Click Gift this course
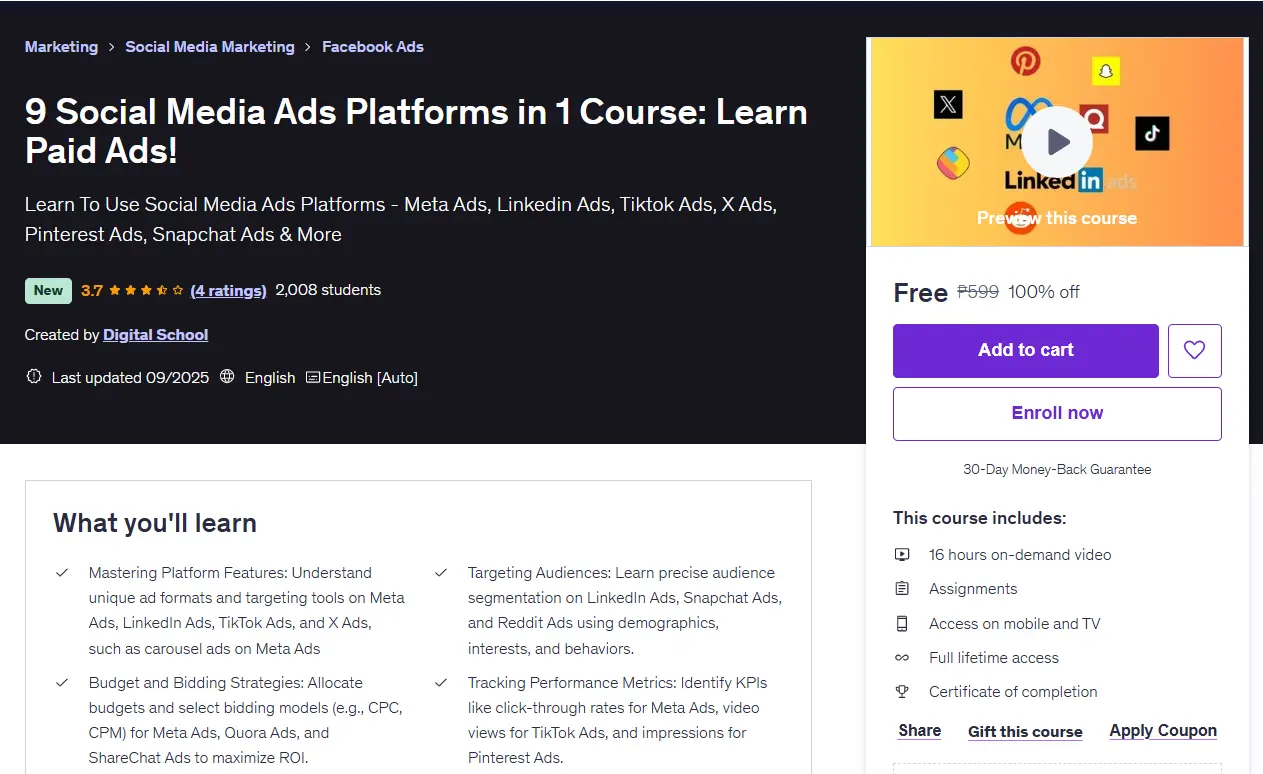This screenshot has height=774, width=1263. click(x=1025, y=731)
